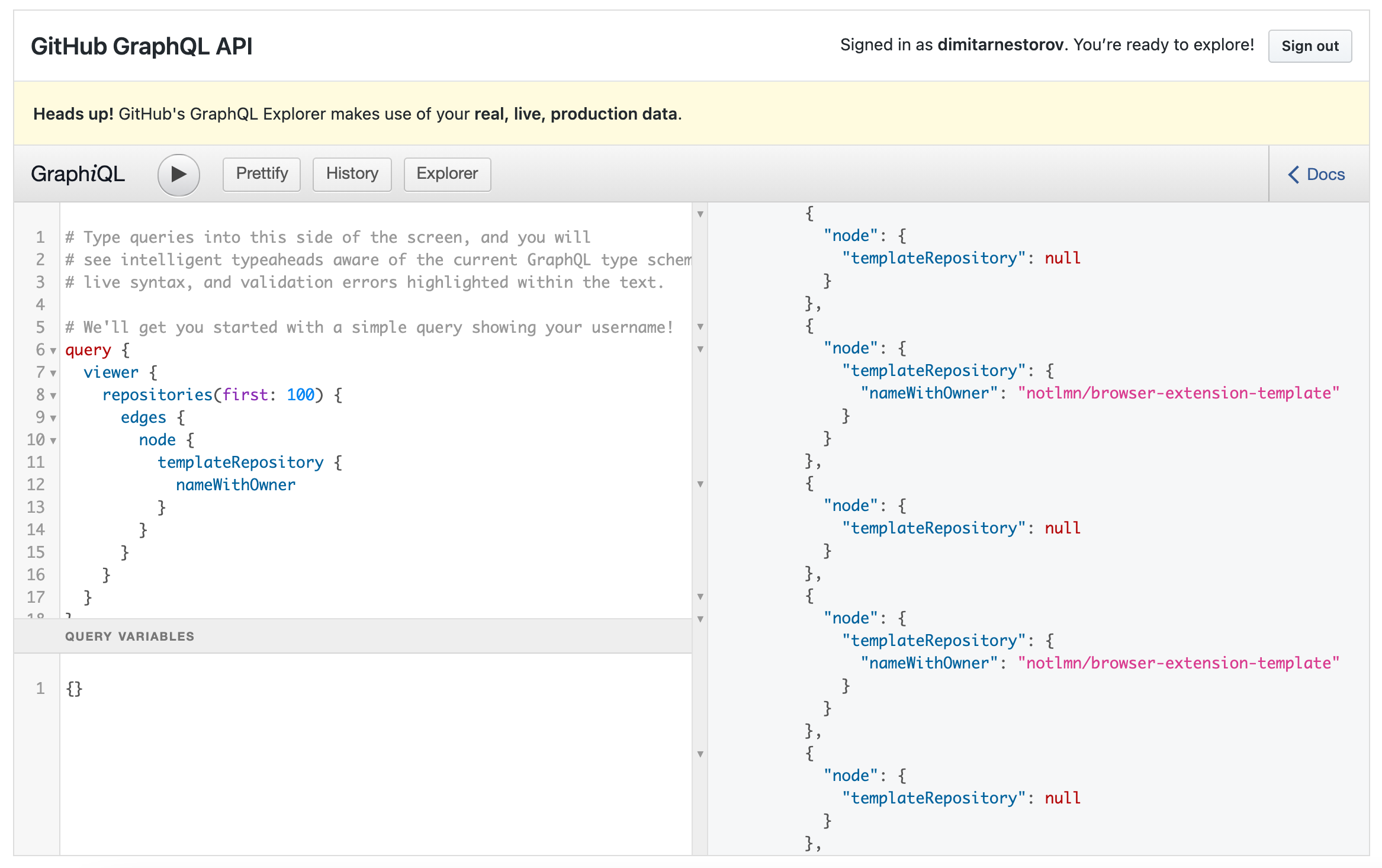Image resolution: width=1382 pixels, height=868 pixels.
Task: Fold the edges block on line 9
Action: coord(53,418)
